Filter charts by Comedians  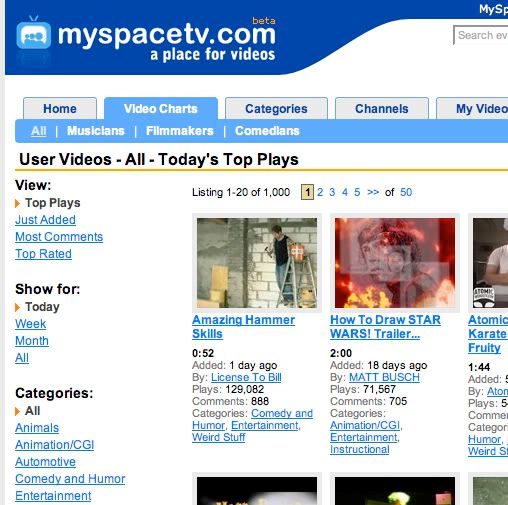[x=267, y=131]
